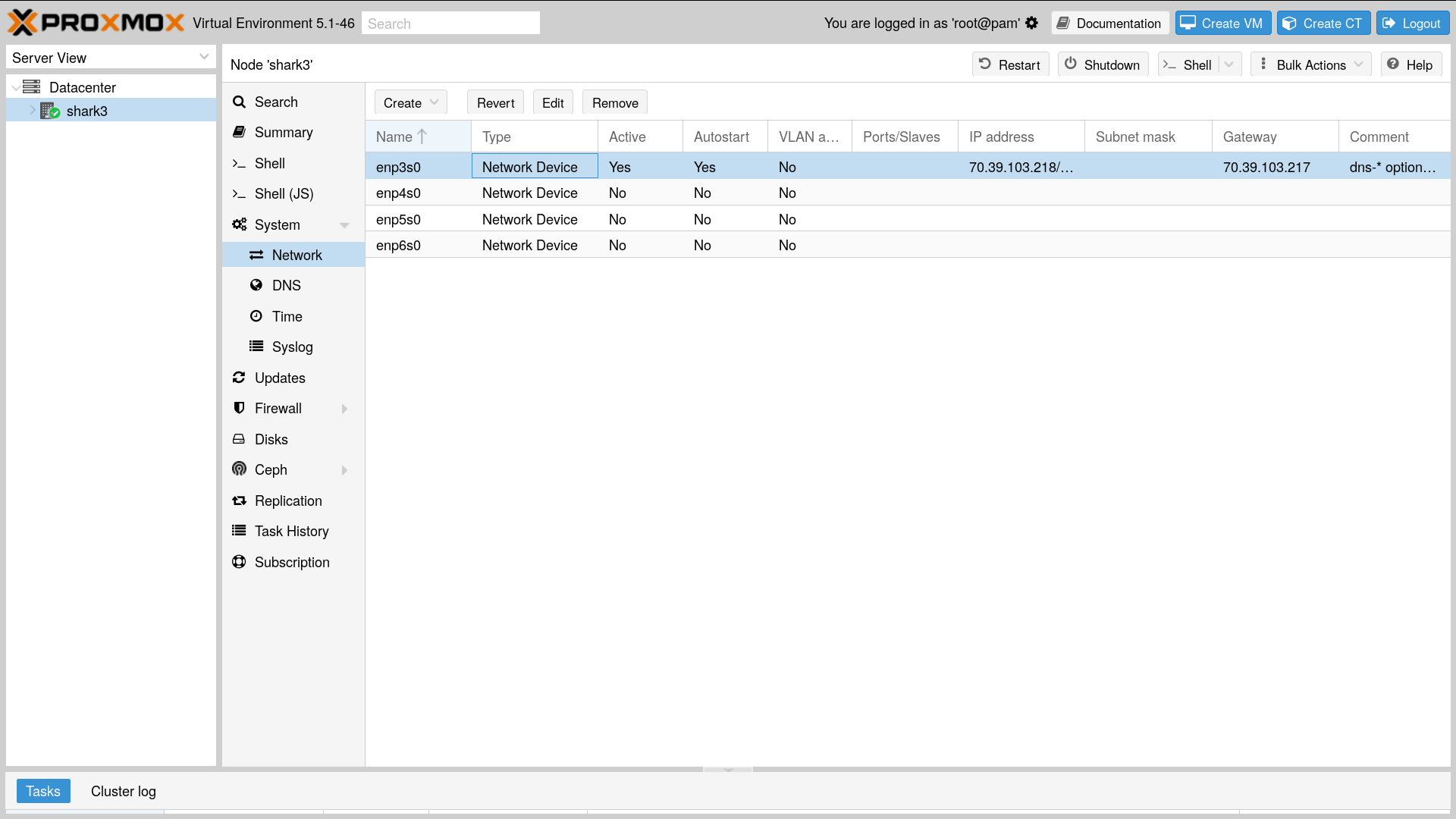1456x819 pixels.
Task: Click the Subscription lifebuoy icon
Action: point(239,562)
